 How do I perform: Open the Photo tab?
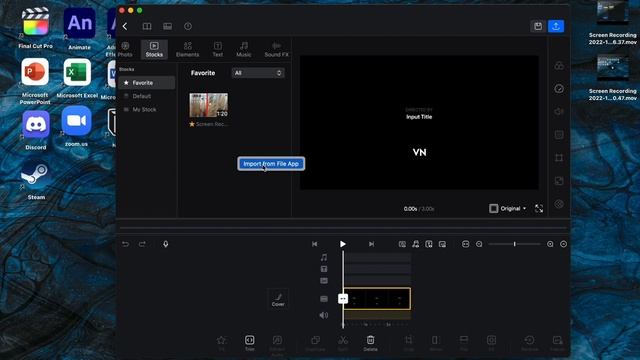(x=125, y=49)
